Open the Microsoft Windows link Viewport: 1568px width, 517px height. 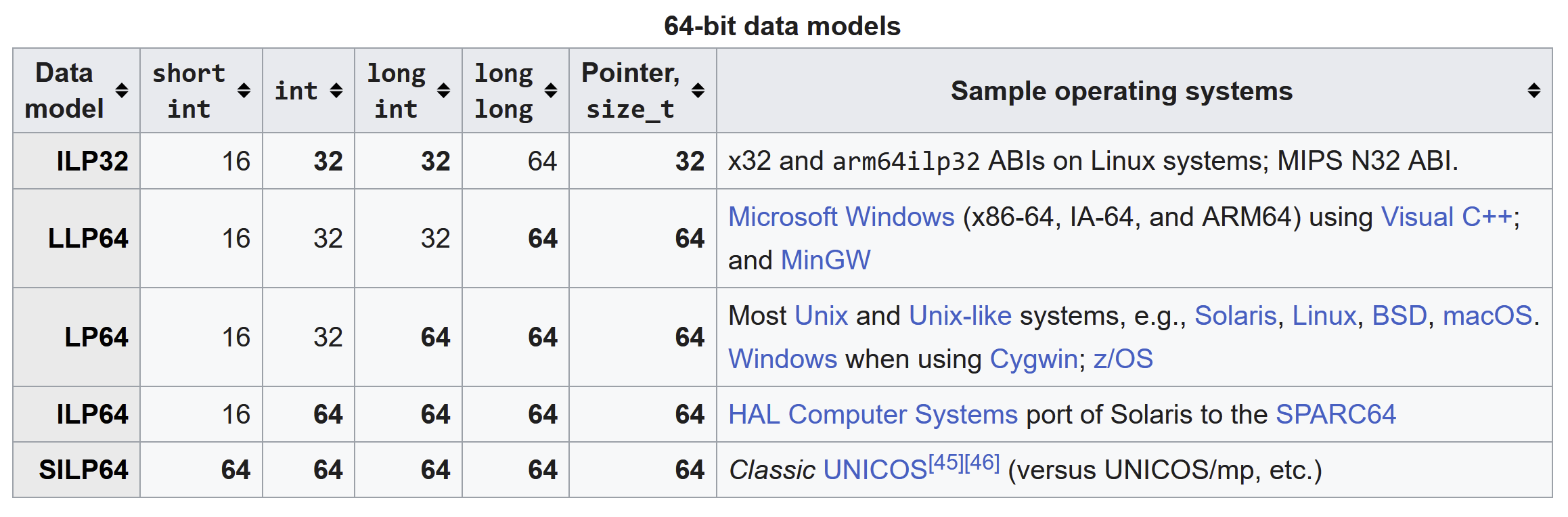[x=841, y=217]
